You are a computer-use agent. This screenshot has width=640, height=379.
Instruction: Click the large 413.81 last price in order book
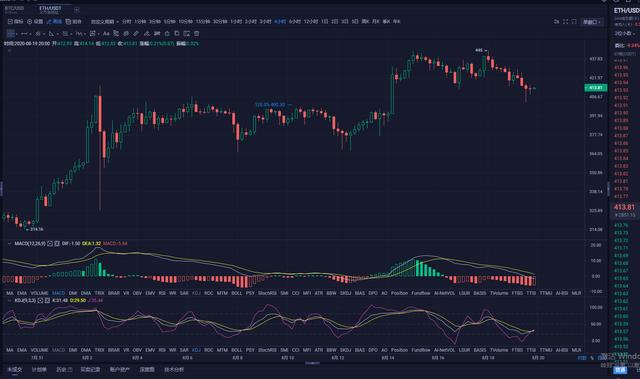624,207
